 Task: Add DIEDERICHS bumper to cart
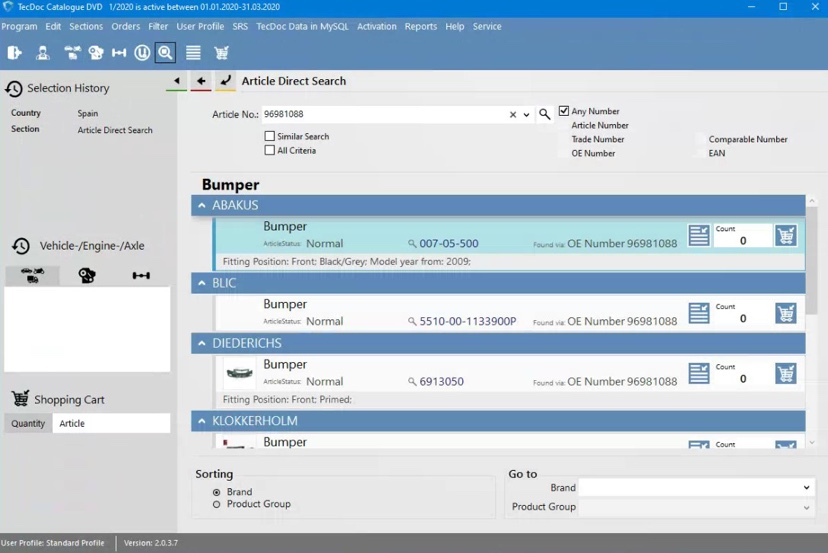[x=786, y=373]
